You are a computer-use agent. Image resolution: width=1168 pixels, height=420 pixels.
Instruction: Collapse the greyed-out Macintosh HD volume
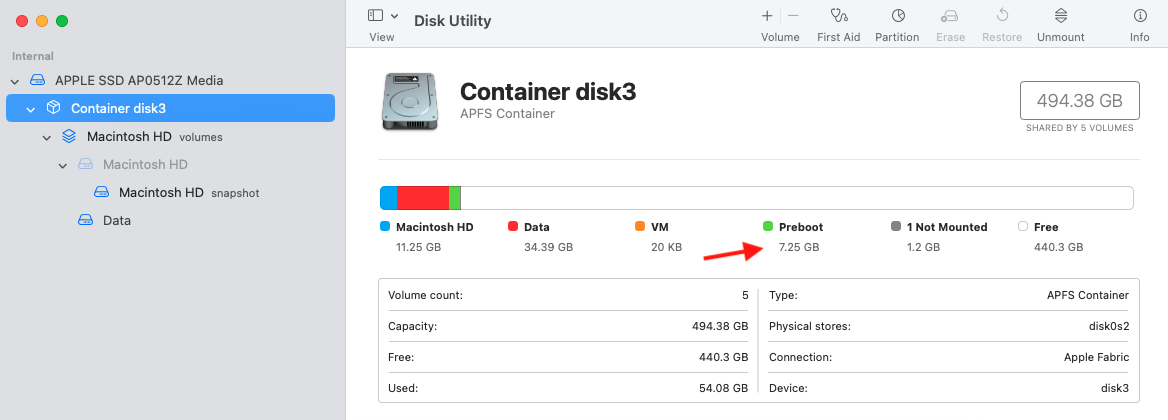[x=62, y=164]
